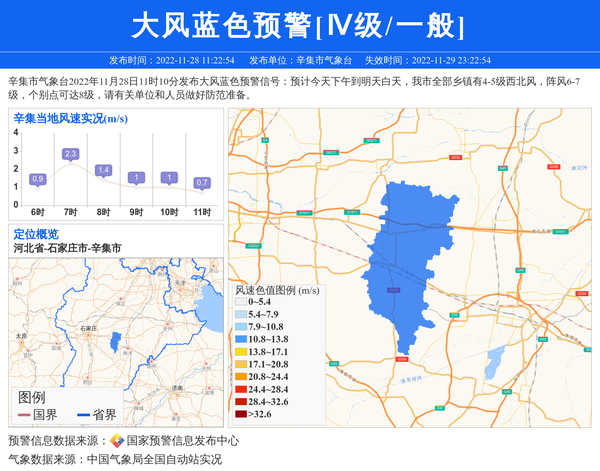Click the 定位概览 section heading
The width and height of the screenshot is (600, 471).
(36, 233)
